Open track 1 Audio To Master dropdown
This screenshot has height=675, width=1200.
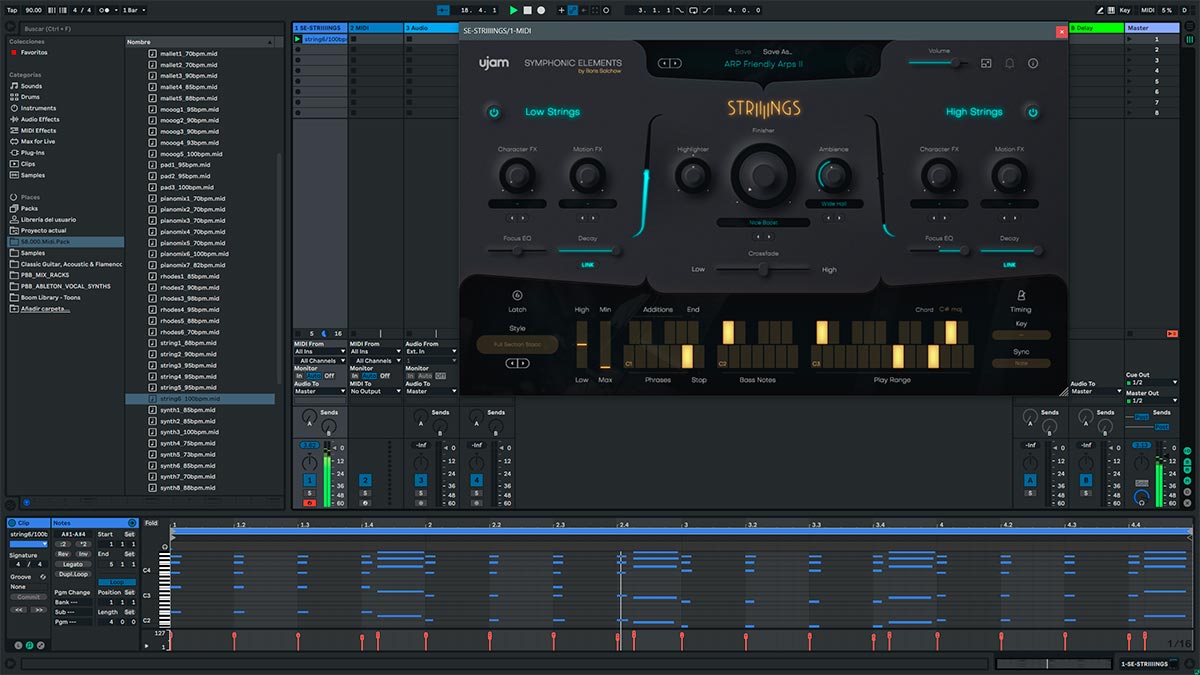[319, 391]
